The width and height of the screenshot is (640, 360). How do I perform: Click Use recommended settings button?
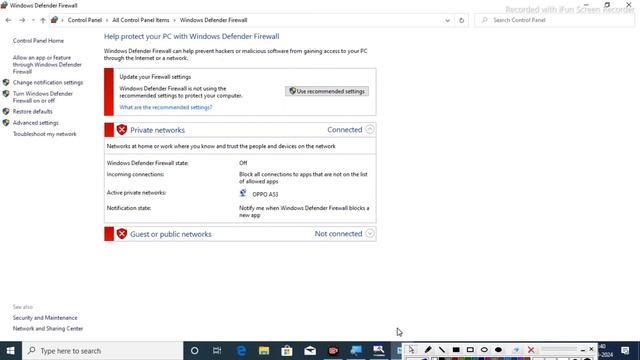(x=327, y=91)
